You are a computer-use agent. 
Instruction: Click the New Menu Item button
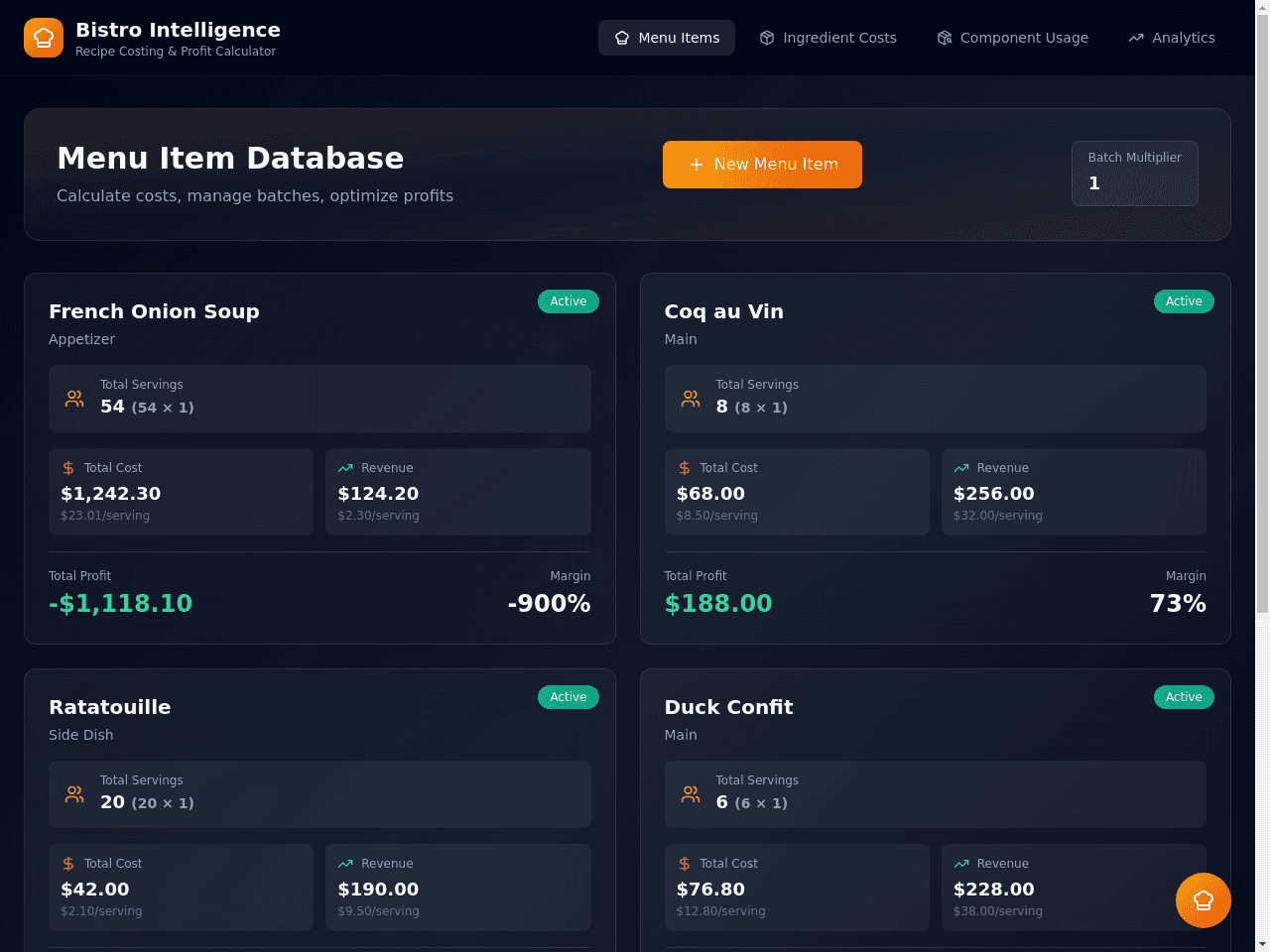[x=762, y=165]
